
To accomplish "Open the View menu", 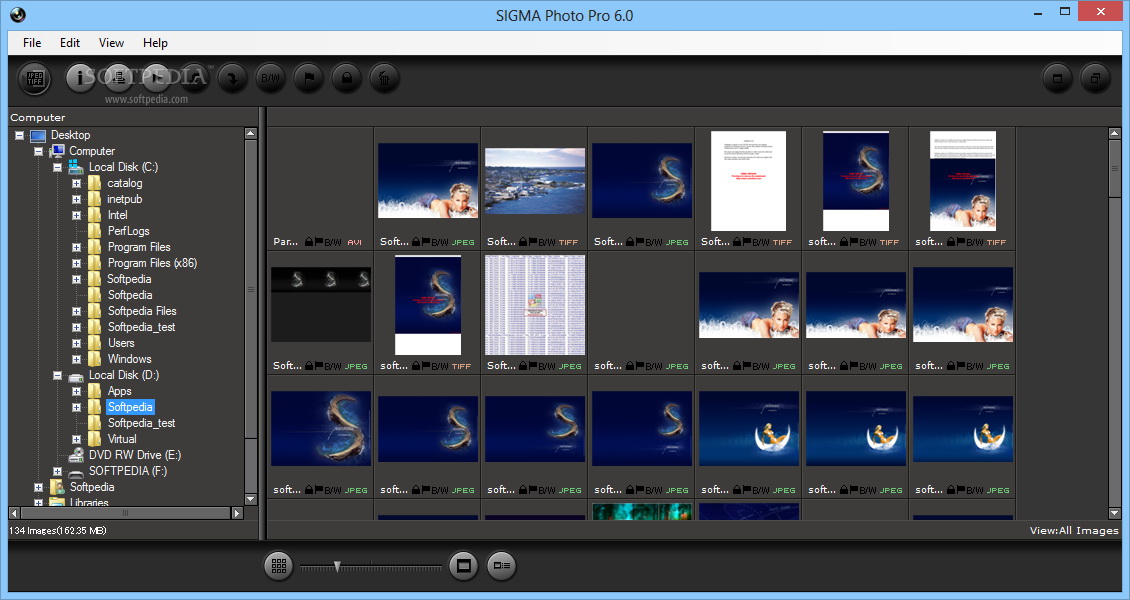I will coord(111,43).
